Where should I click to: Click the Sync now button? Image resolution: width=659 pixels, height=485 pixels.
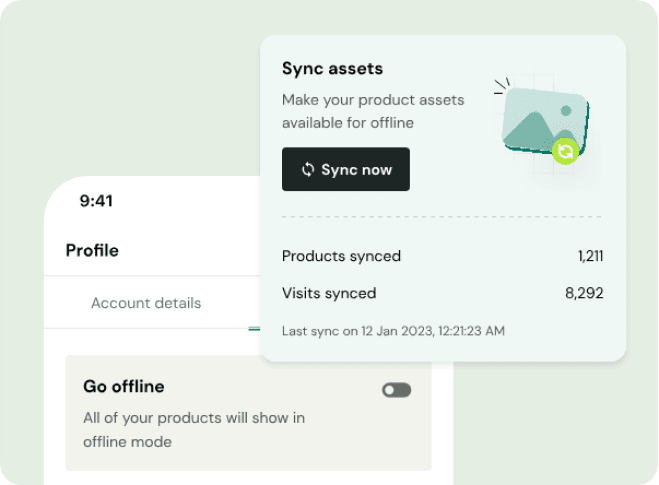(346, 169)
